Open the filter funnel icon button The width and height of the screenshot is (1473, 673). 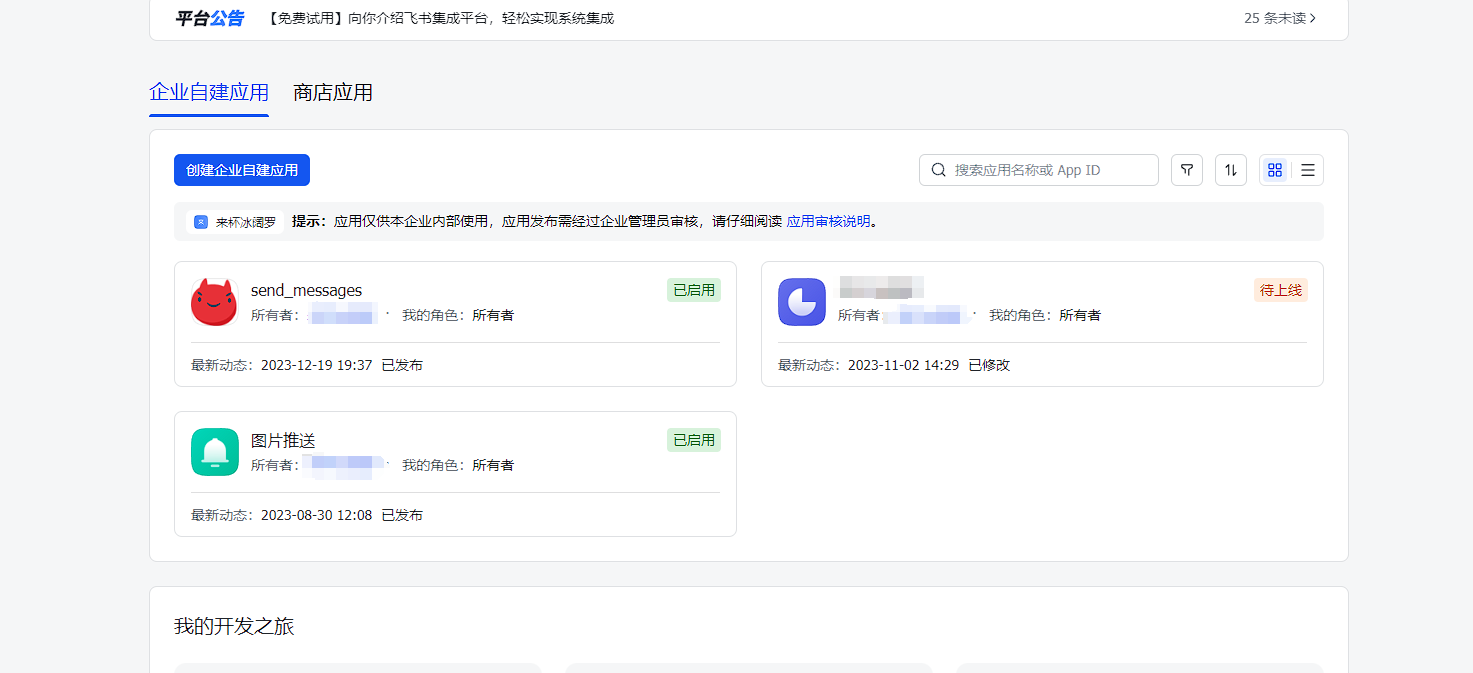[1186, 170]
